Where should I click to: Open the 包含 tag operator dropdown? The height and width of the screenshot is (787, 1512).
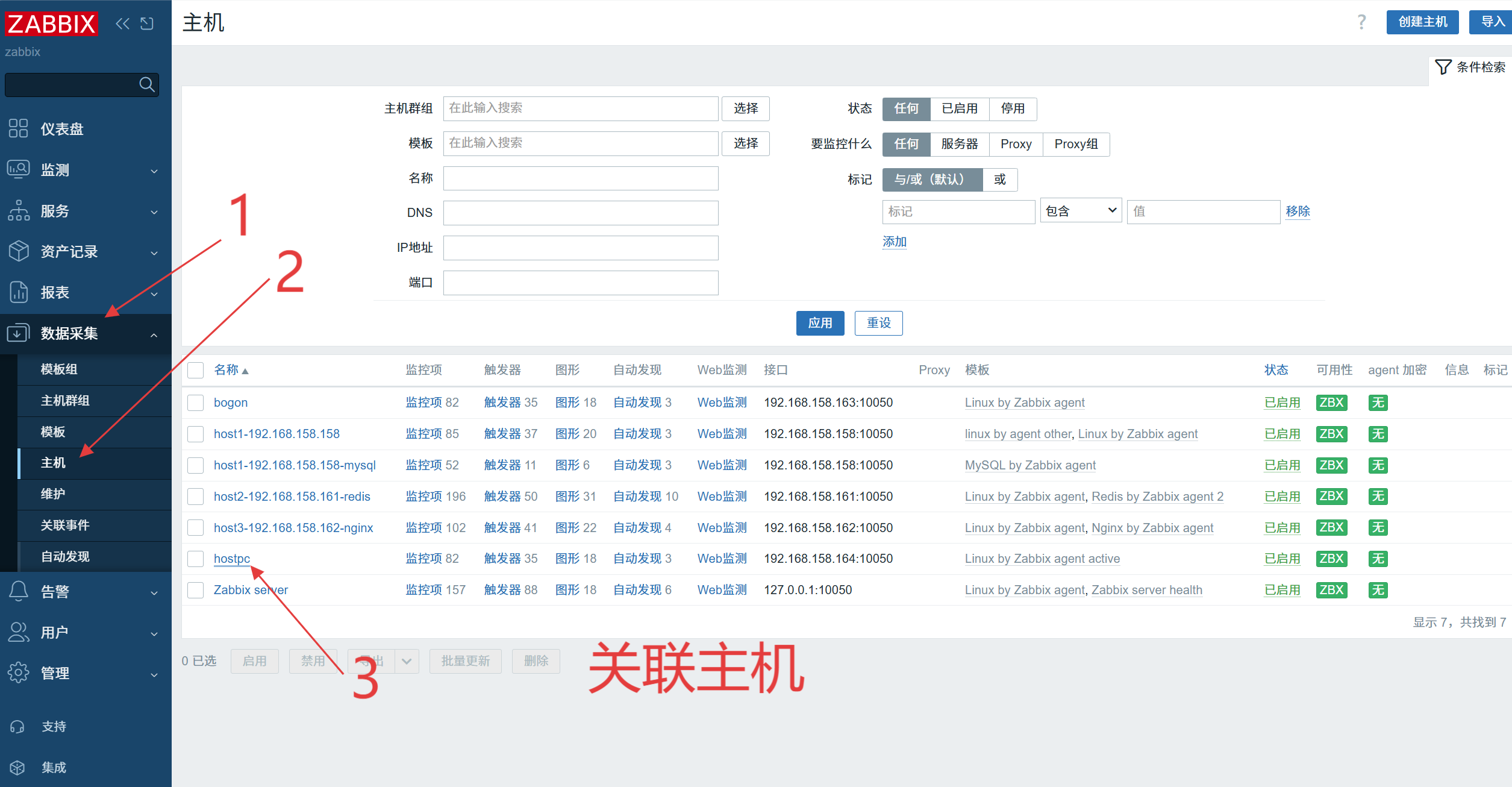coord(1081,211)
